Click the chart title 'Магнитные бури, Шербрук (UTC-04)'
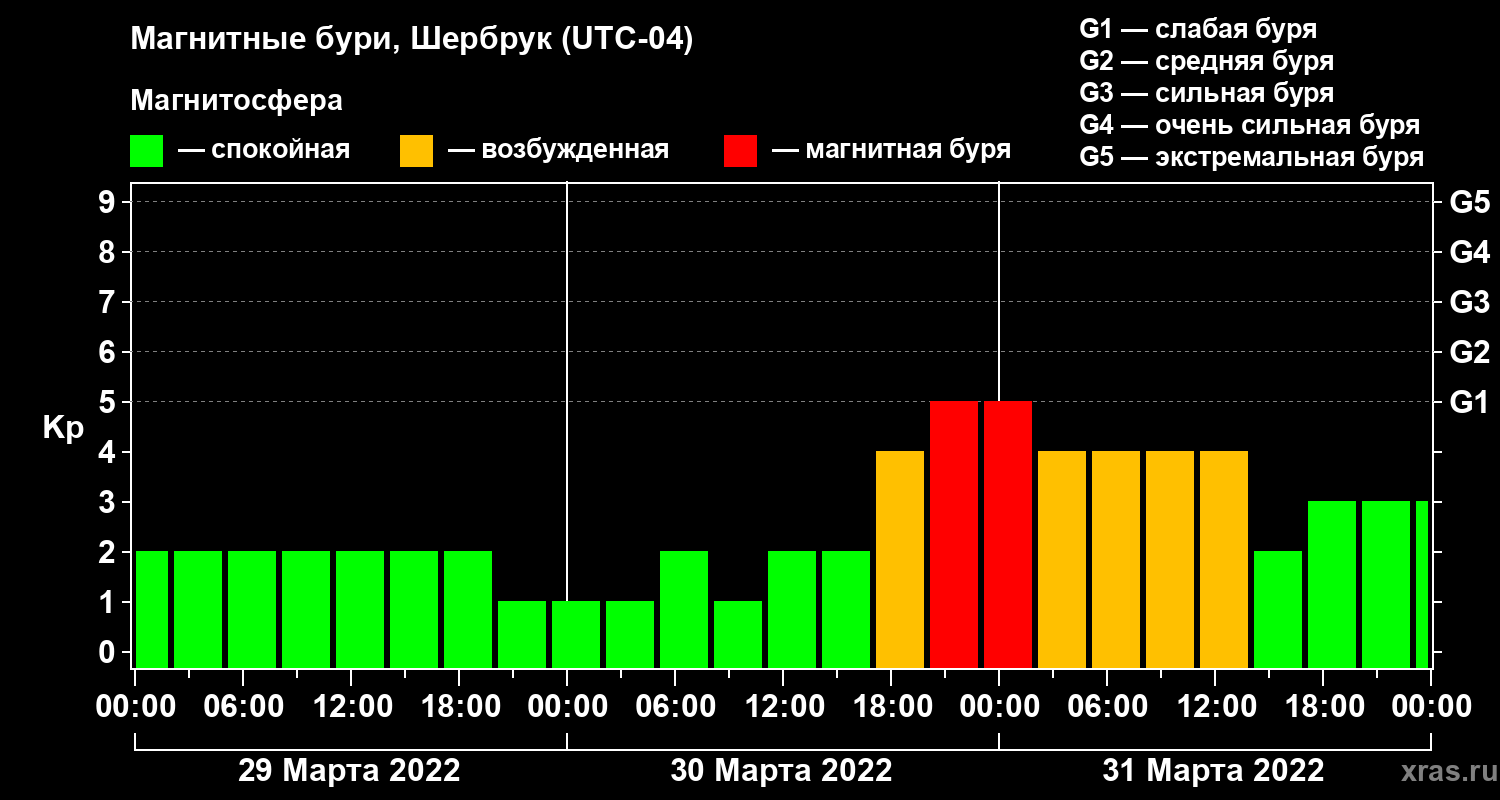The image size is (1500, 800). point(412,41)
